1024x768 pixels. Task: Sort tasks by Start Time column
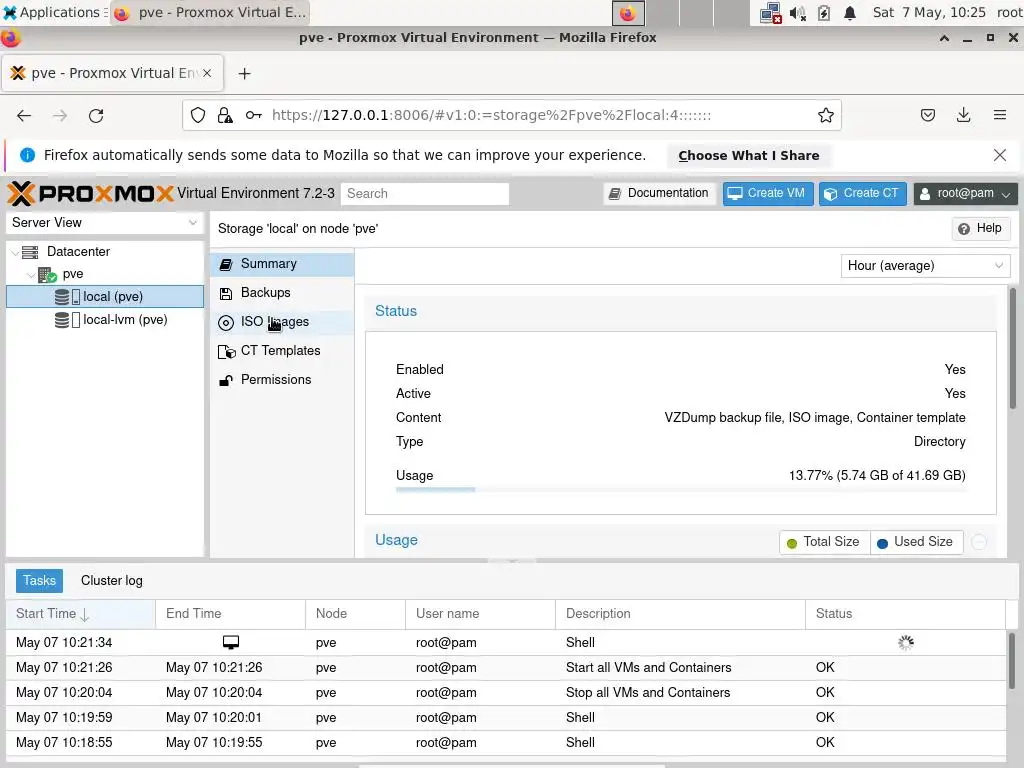tap(80, 614)
